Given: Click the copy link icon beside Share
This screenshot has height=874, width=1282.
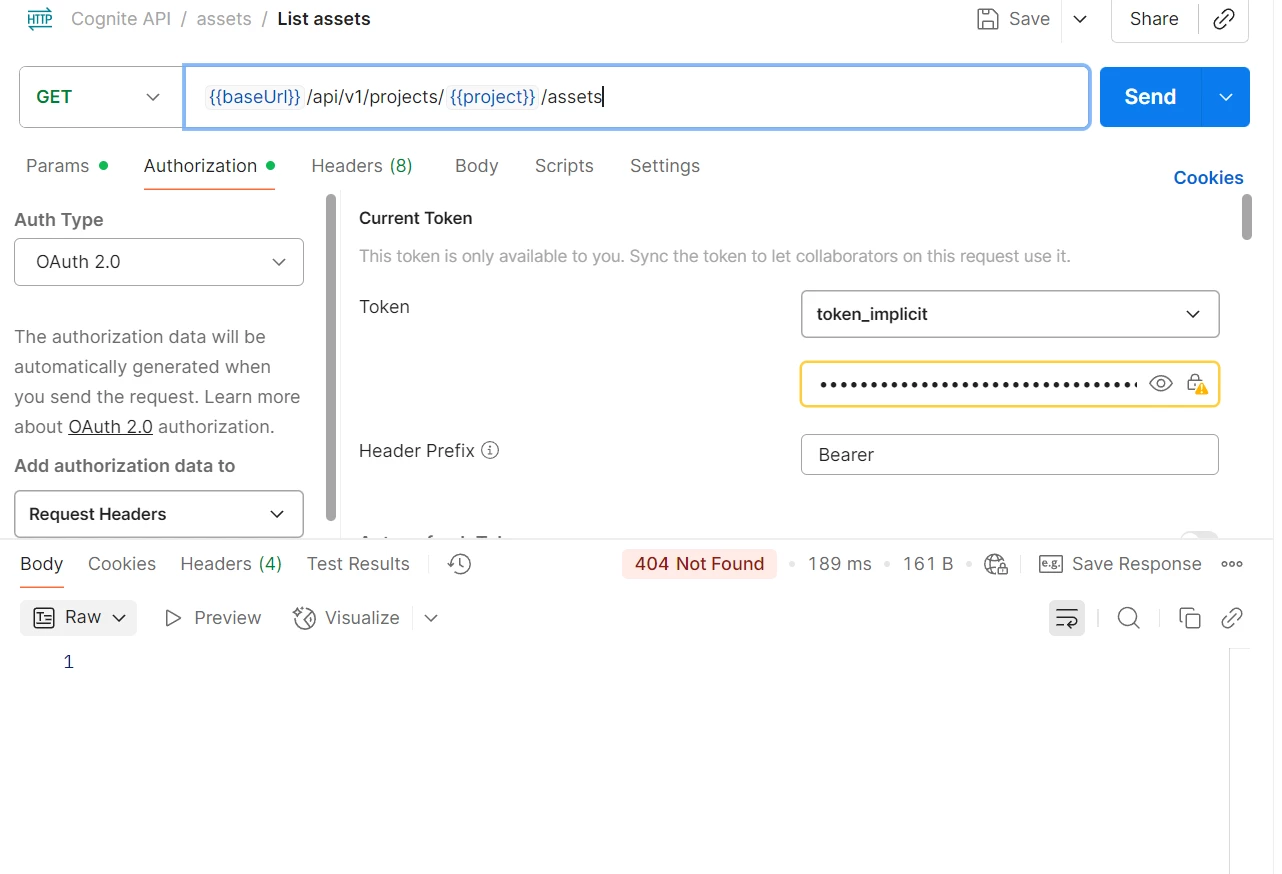Looking at the screenshot, I should (x=1223, y=20).
